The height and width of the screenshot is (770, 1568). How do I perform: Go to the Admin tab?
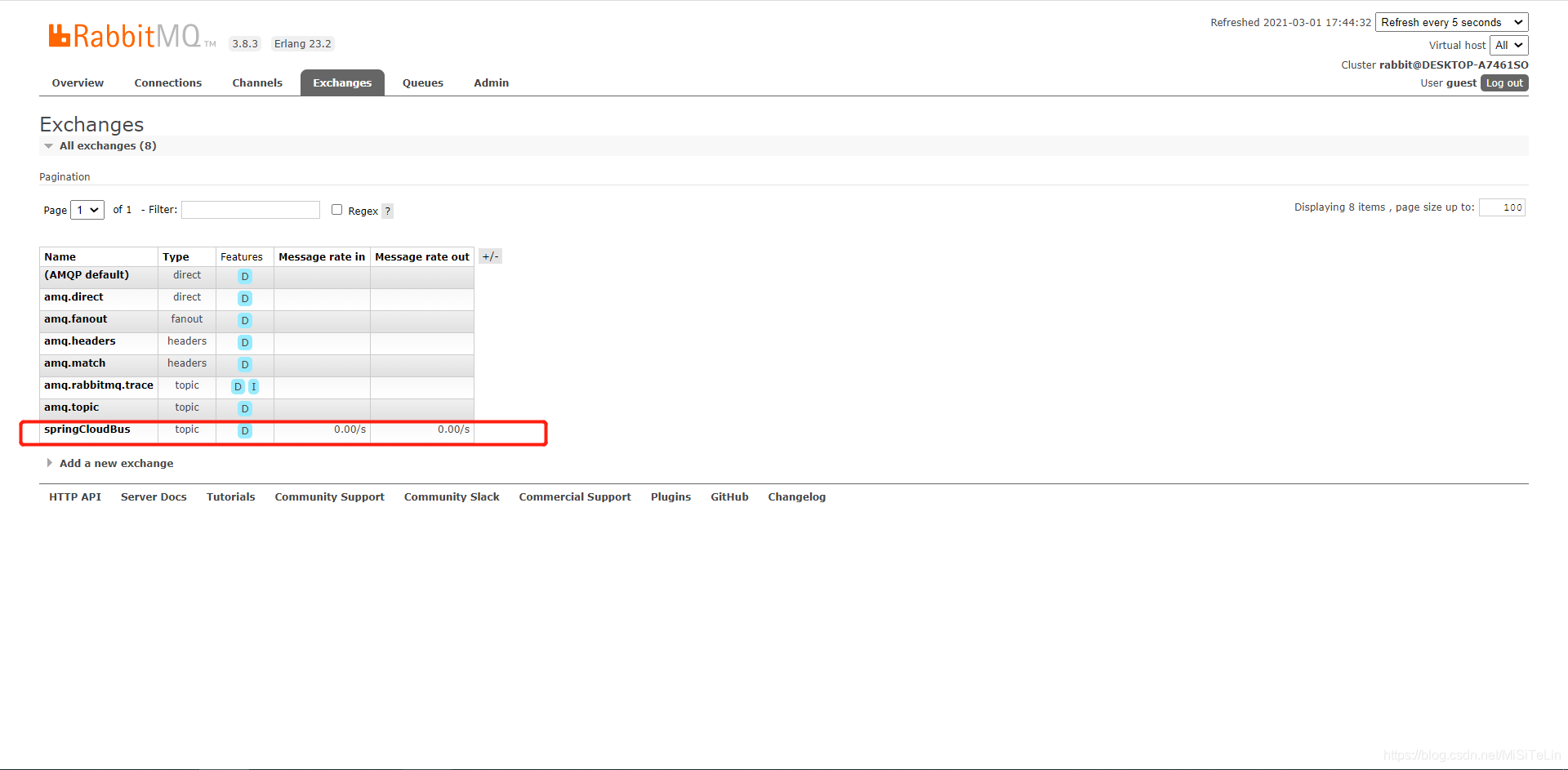[x=492, y=82]
